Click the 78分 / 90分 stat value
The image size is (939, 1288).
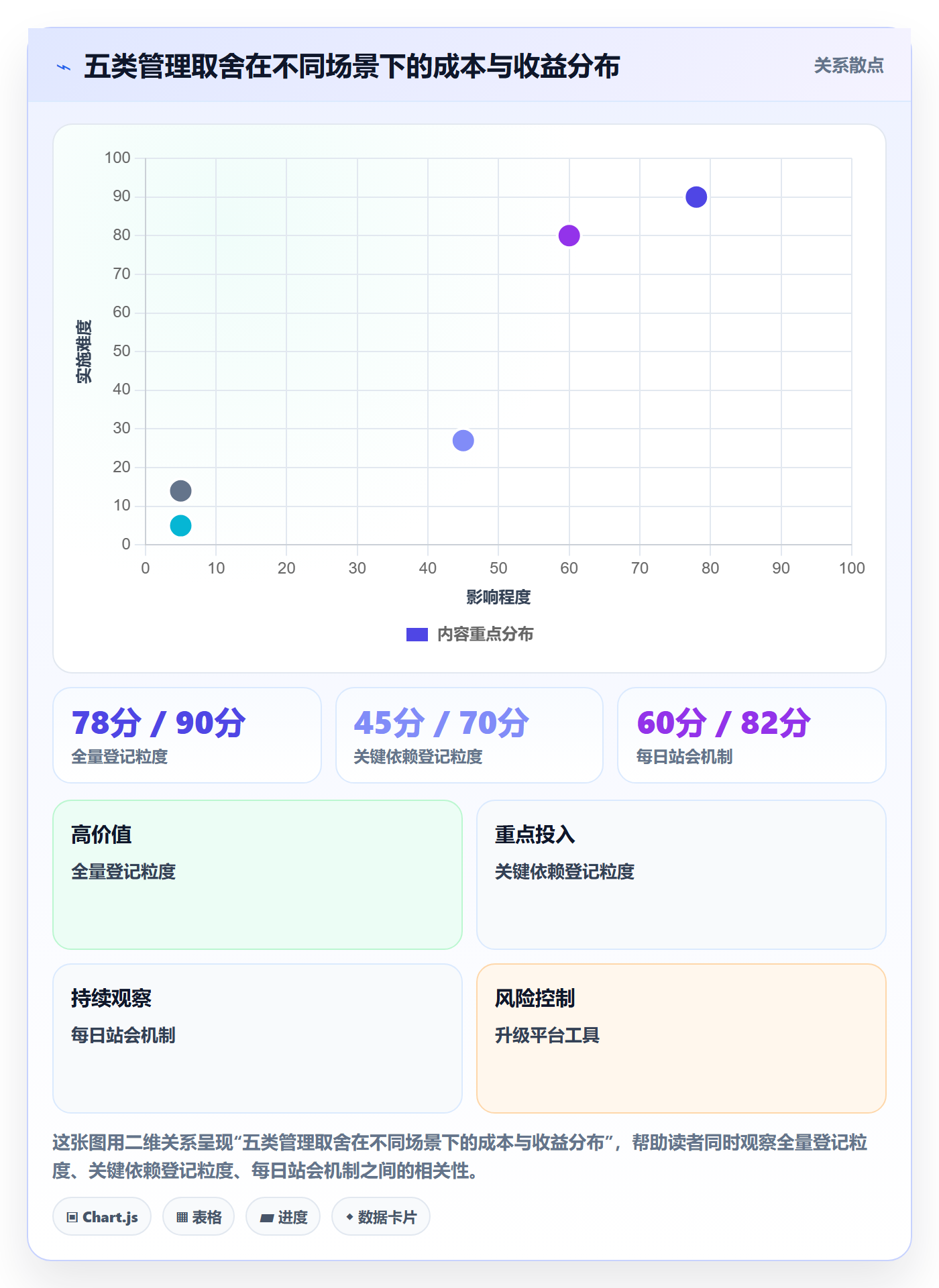point(159,723)
